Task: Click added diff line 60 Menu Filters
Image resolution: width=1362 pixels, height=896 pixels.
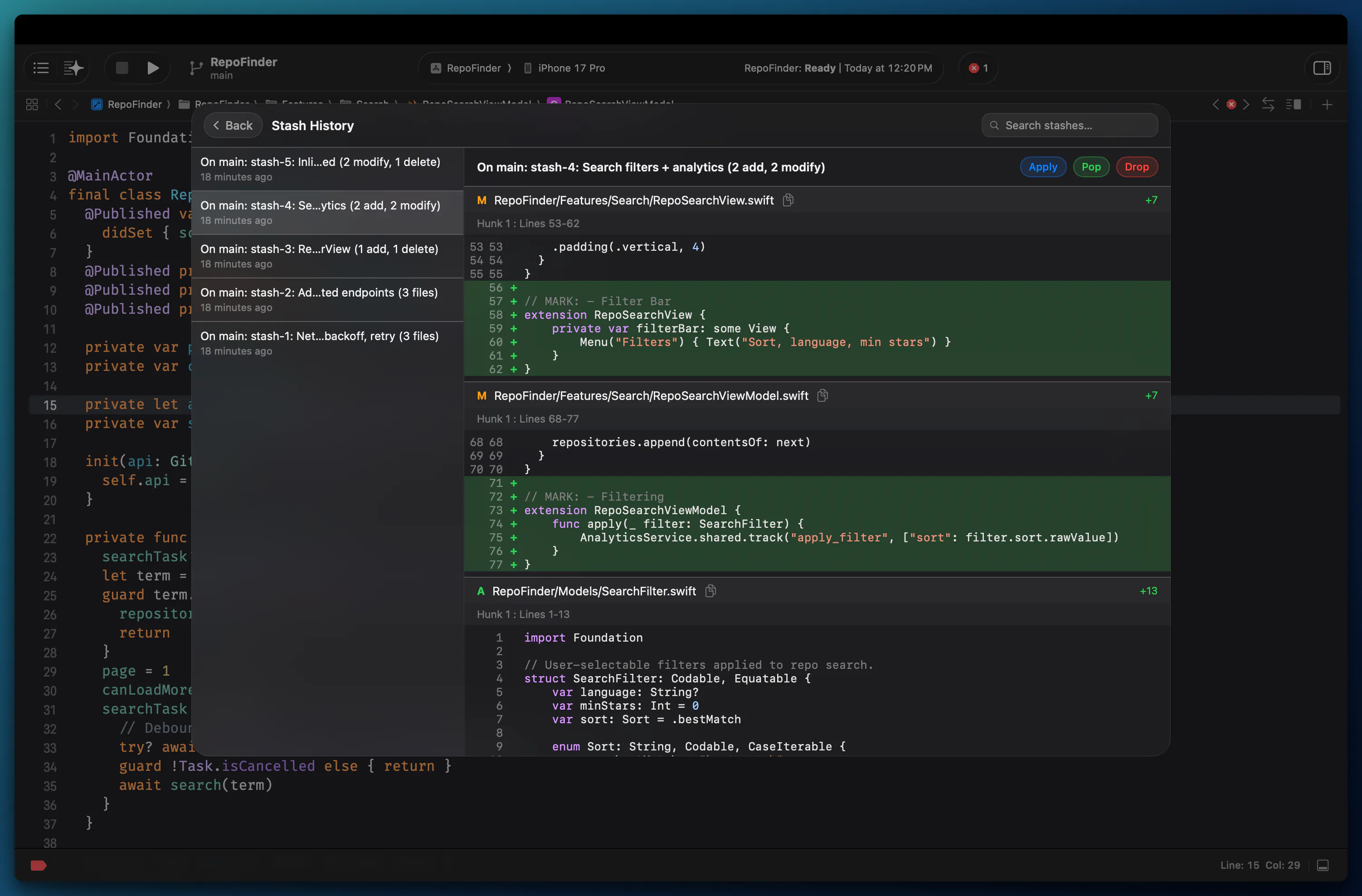Action: pyautogui.click(x=817, y=341)
